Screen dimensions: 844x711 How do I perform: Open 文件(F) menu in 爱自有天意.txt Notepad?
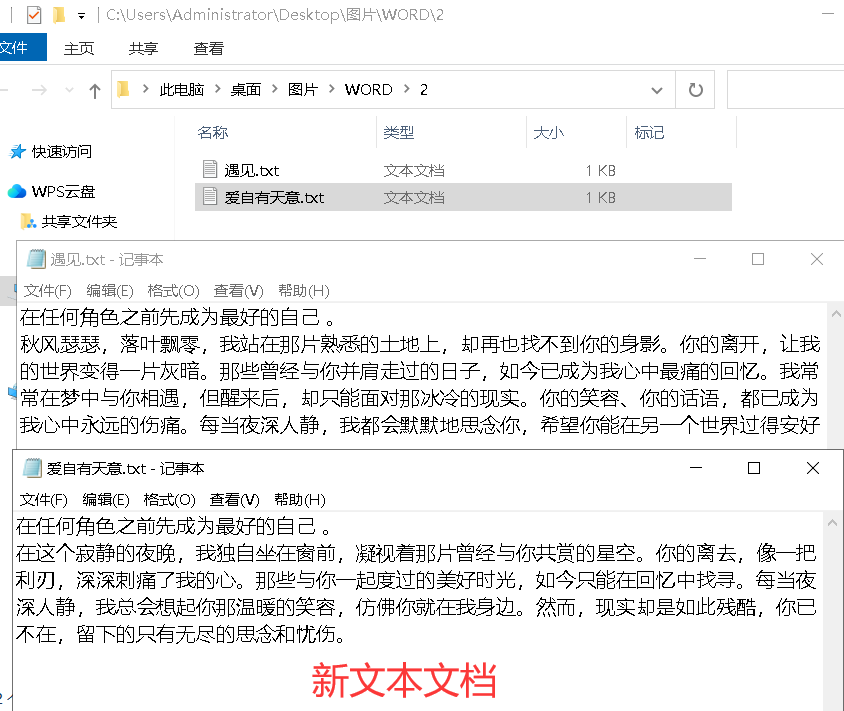click(44, 499)
